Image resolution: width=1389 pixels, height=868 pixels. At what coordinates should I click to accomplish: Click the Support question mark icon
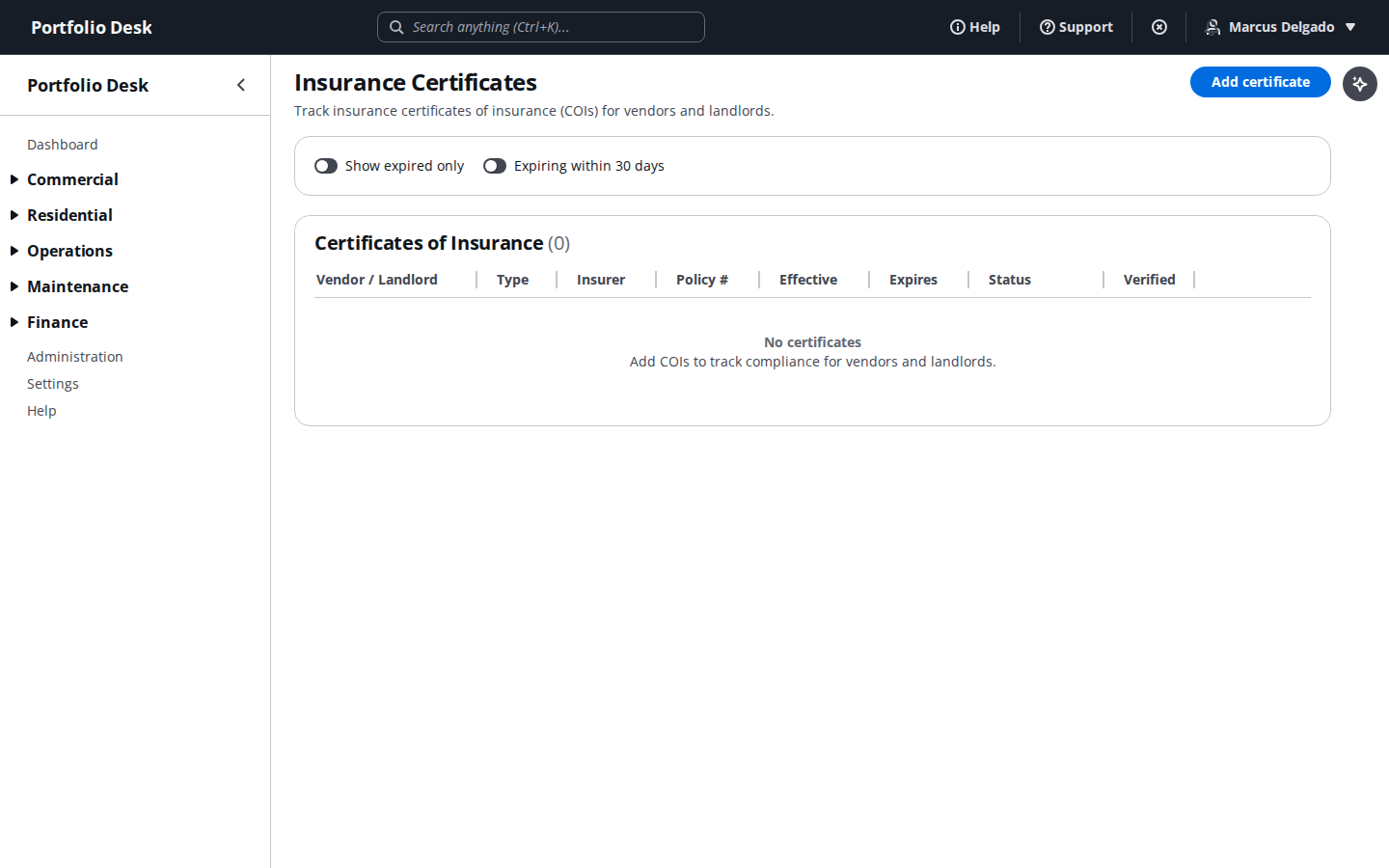(x=1047, y=27)
